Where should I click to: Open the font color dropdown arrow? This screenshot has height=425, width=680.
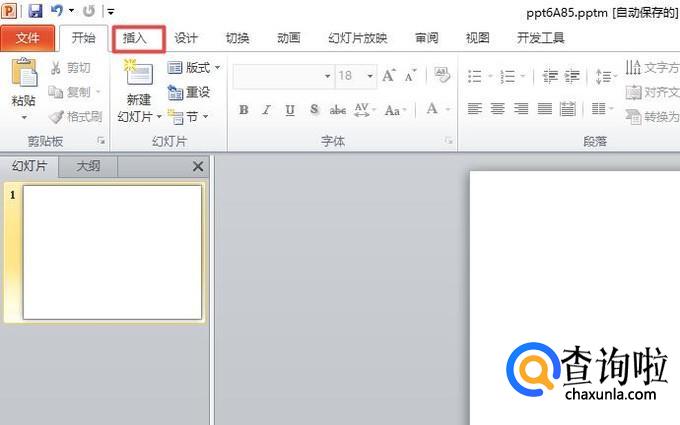click(x=448, y=109)
